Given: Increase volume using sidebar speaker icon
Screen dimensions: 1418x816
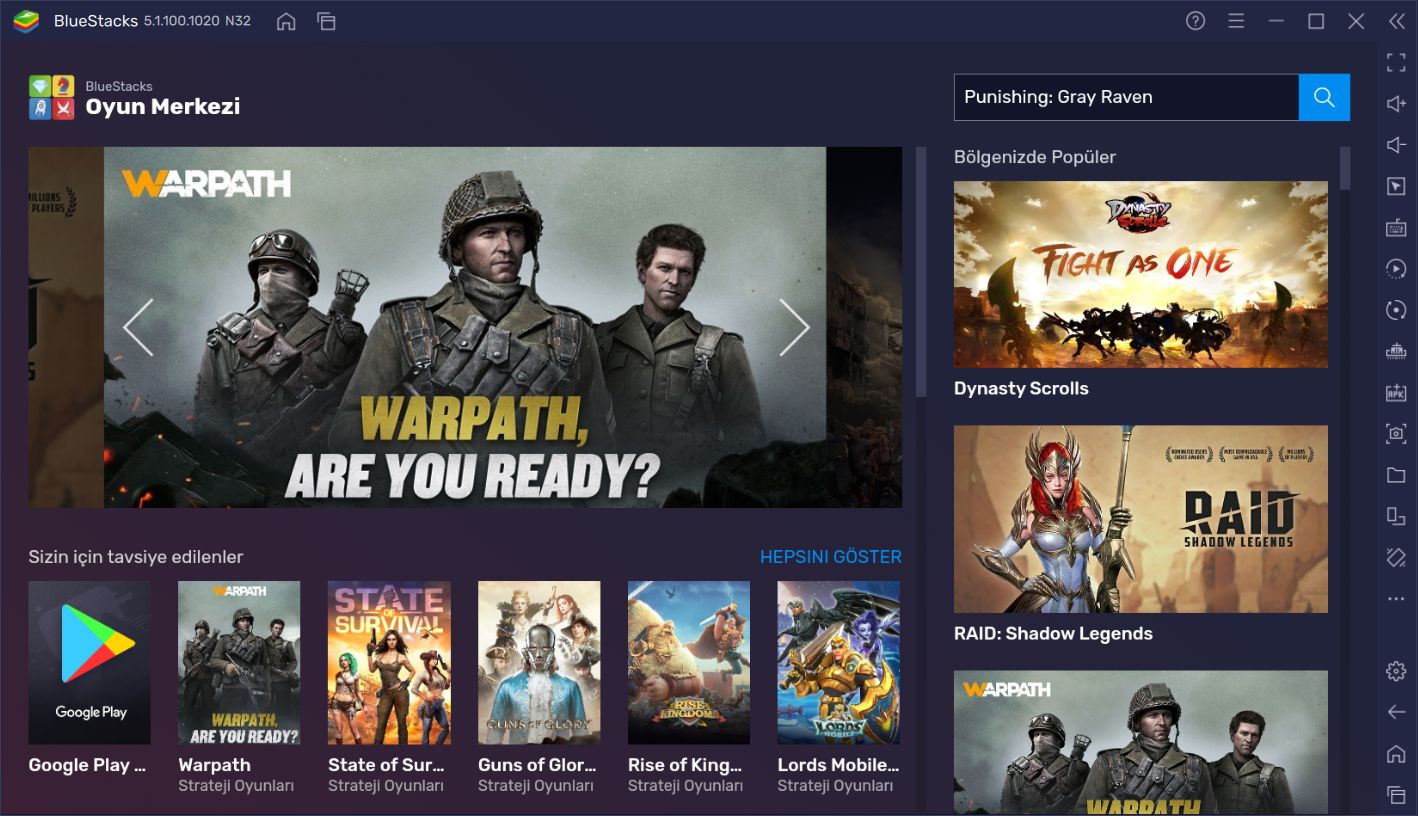Looking at the screenshot, I should pyautogui.click(x=1396, y=104).
